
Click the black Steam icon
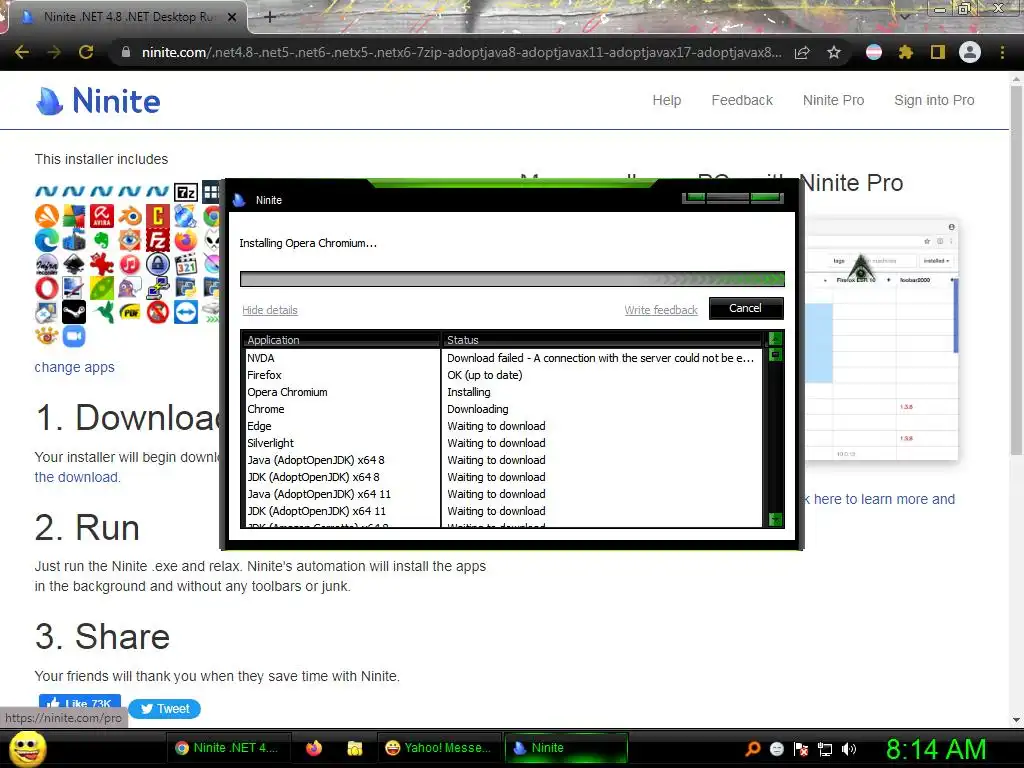coord(74,312)
